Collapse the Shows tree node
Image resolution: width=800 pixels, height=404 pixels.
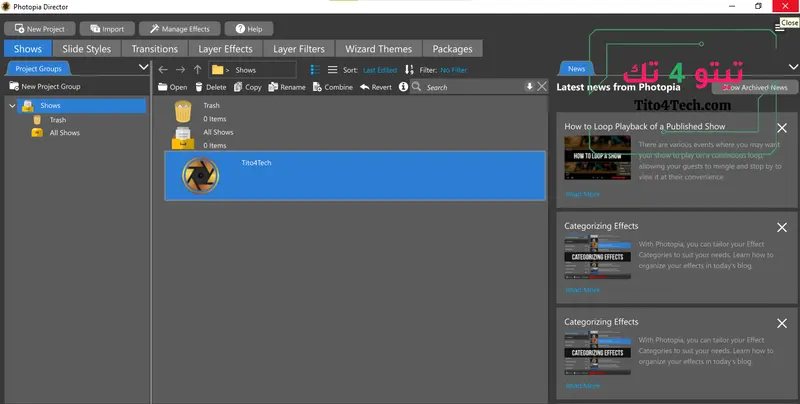[x=12, y=106]
